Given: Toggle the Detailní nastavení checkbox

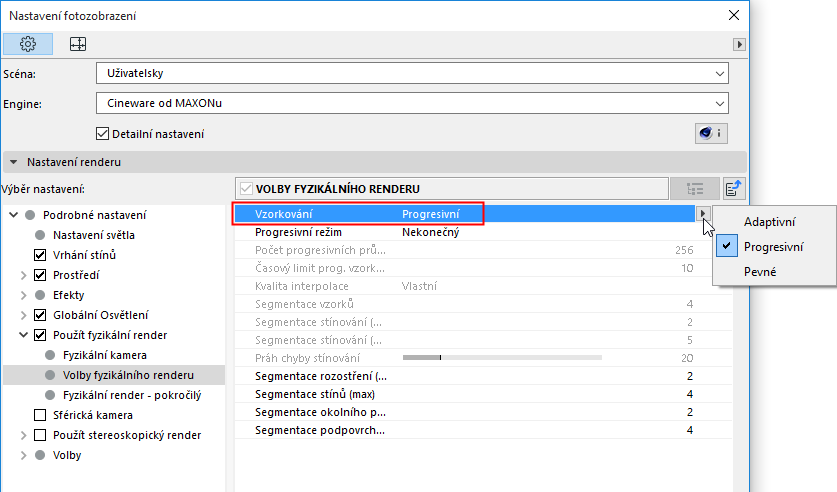Looking at the screenshot, I should click(102, 133).
